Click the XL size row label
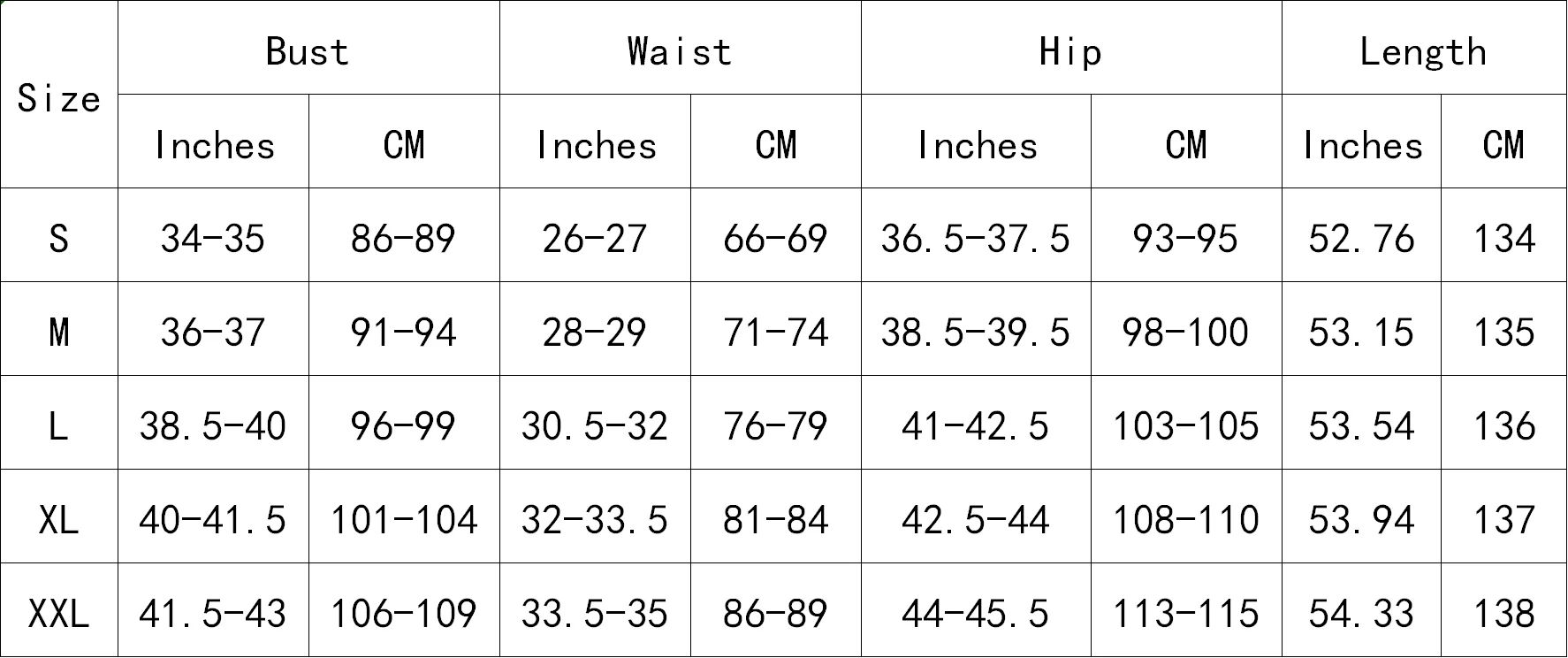Image resolution: width=1568 pixels, height=658 pixels. (59, 516)
